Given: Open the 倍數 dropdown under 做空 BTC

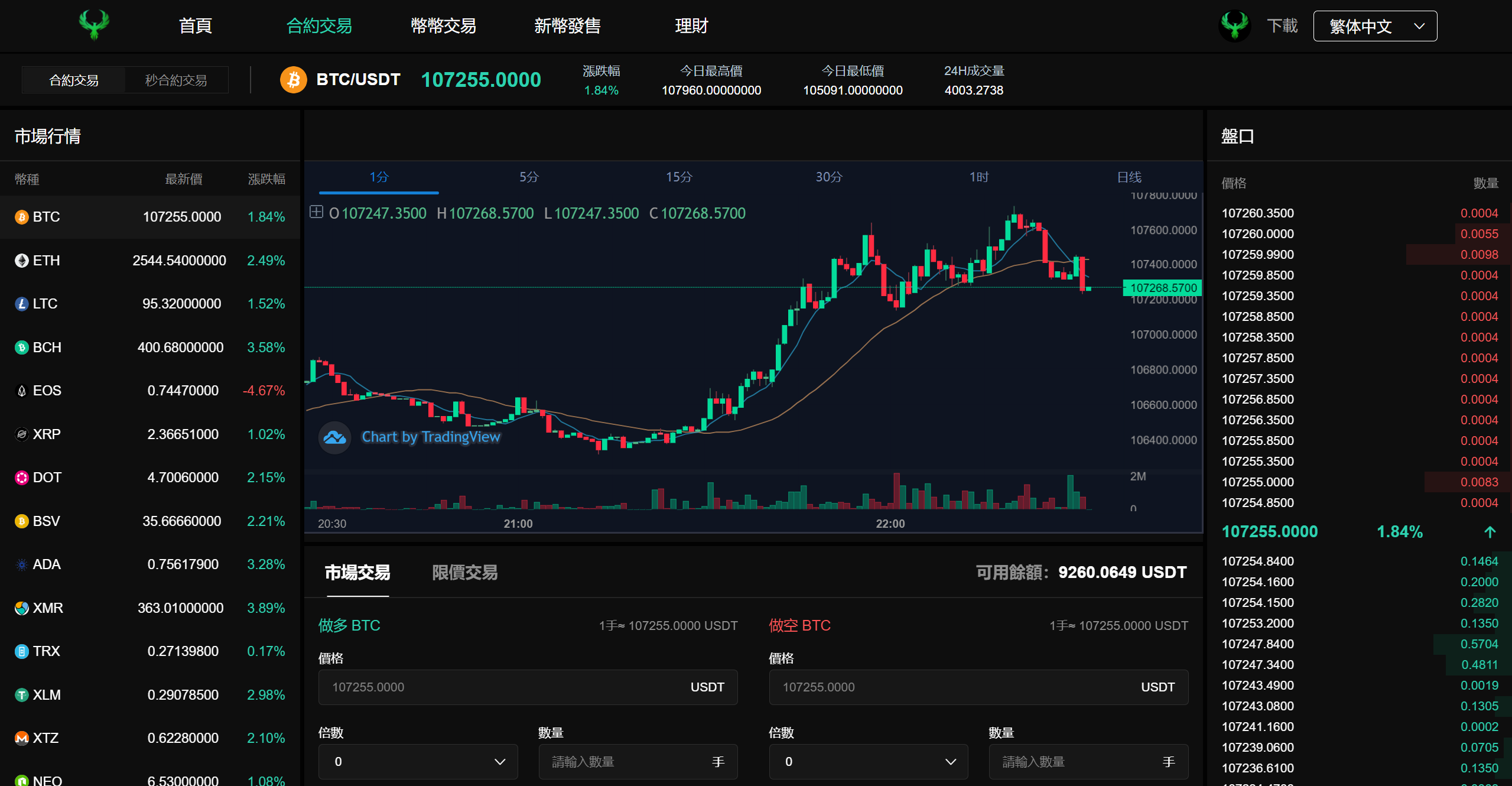Looking at the screenshot, I should (868, 762).
